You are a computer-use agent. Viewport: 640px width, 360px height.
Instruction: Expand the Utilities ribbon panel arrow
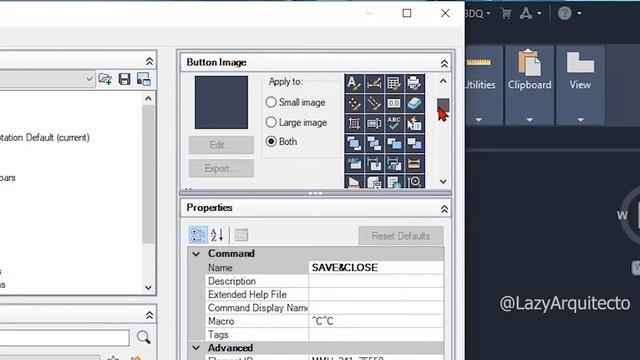[479, 120]
